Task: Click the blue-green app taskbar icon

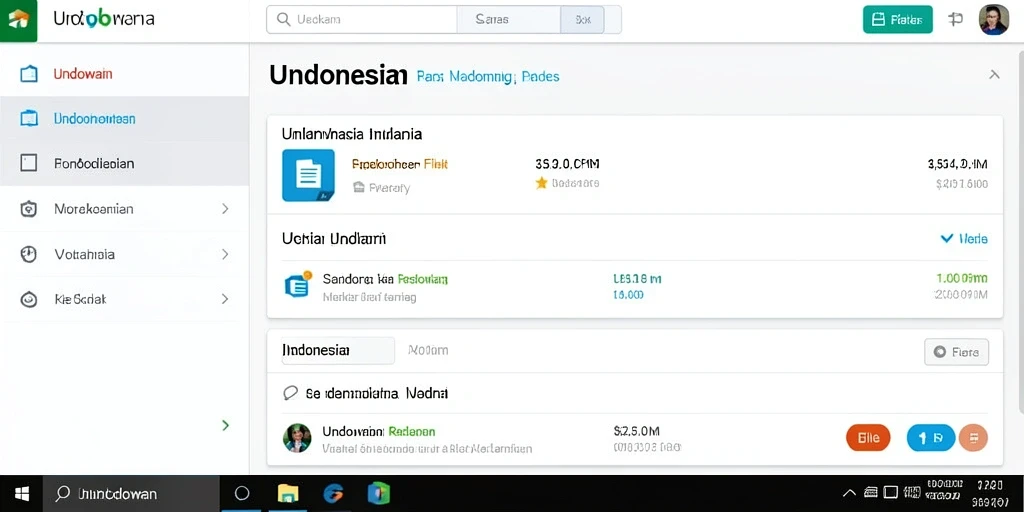Action: [x=379, y=494]
